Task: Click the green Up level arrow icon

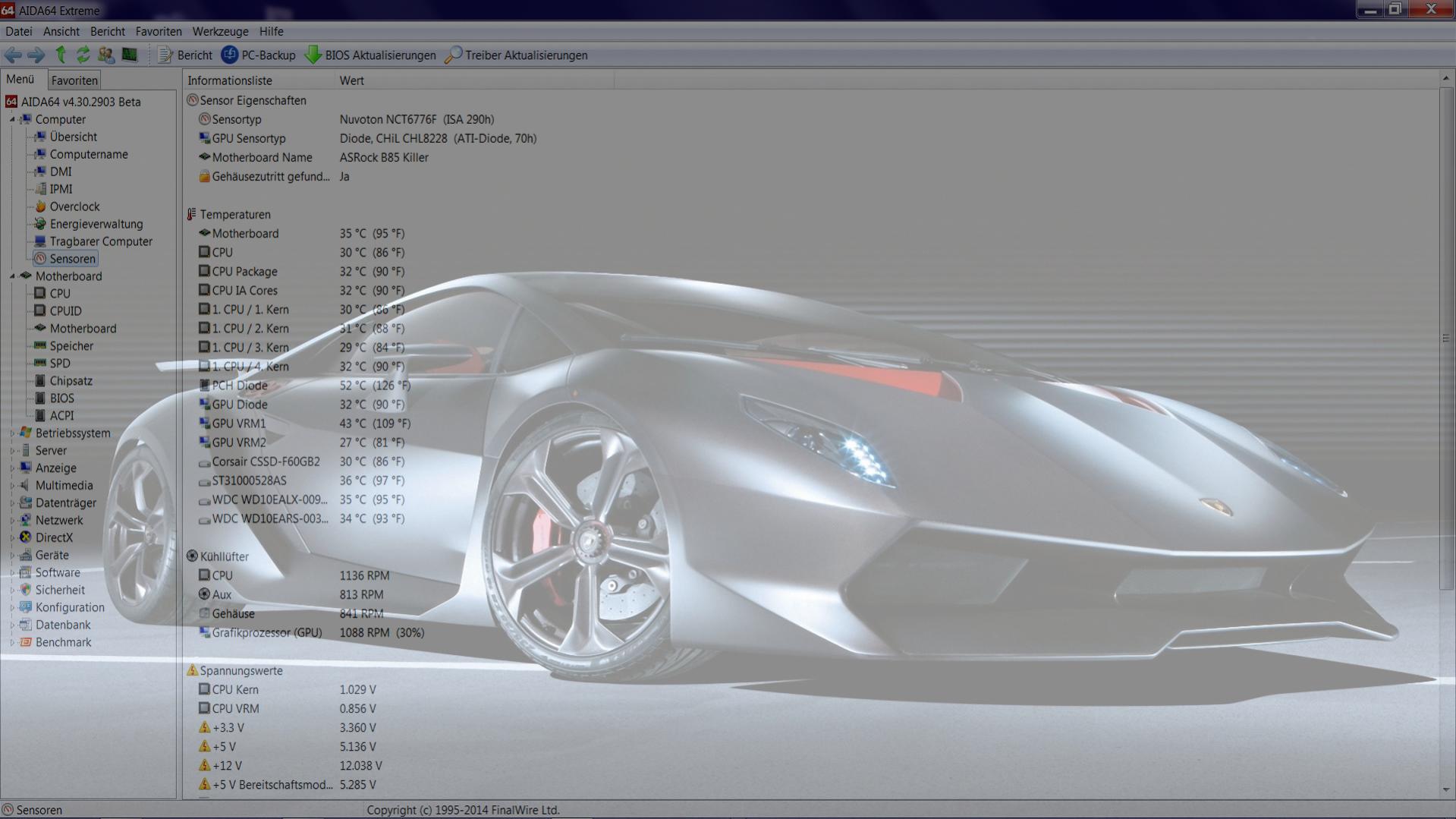Action: tap(61, 55)
